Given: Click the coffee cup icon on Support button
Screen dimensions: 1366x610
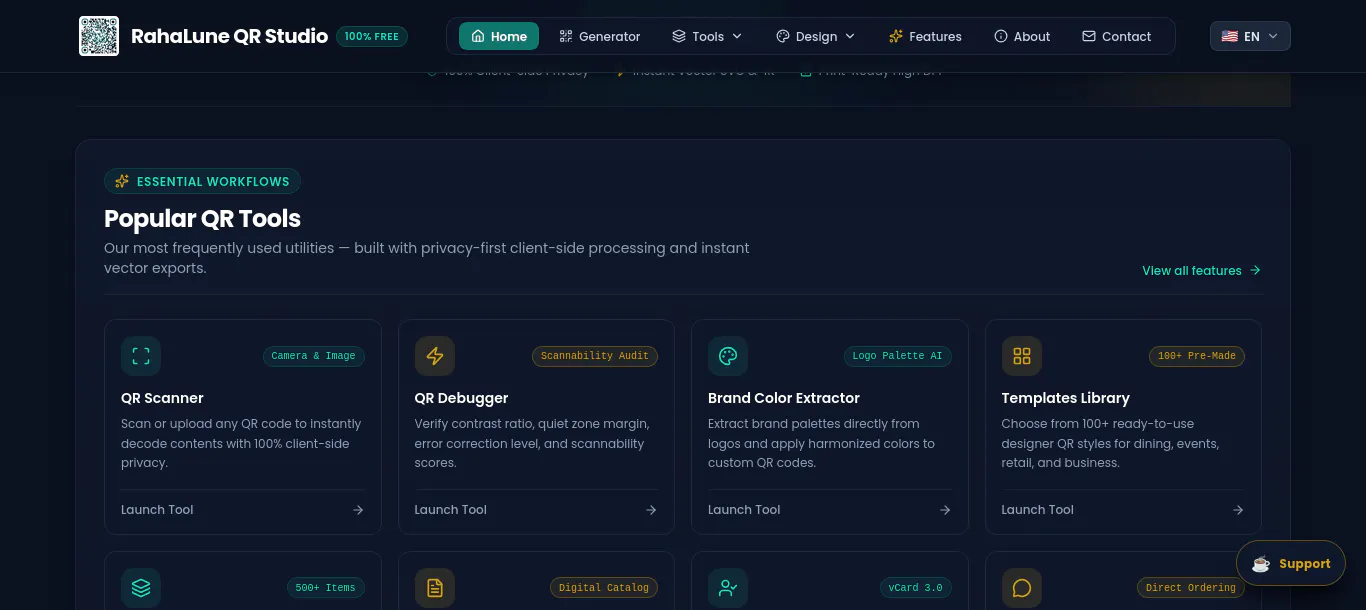Looking at the screenshot, I should [1261, 564].
